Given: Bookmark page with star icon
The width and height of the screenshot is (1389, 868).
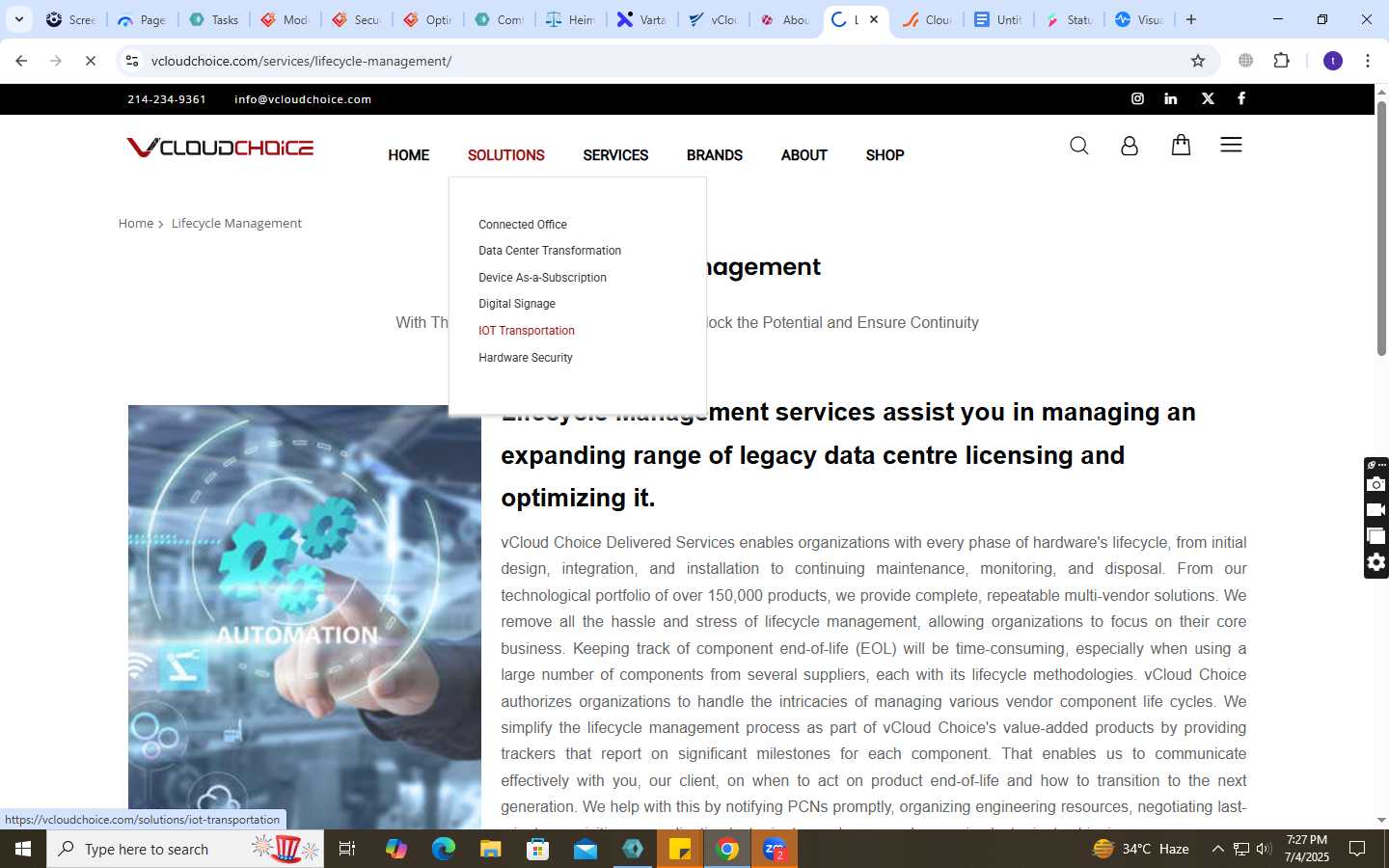Looking at the screenshot, I should [1198, 61].
